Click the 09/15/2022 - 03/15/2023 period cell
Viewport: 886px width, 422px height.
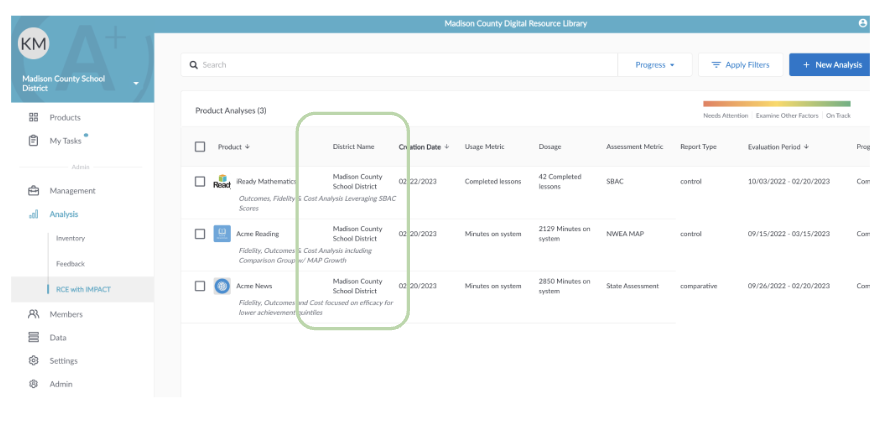[x=789, y=234]
